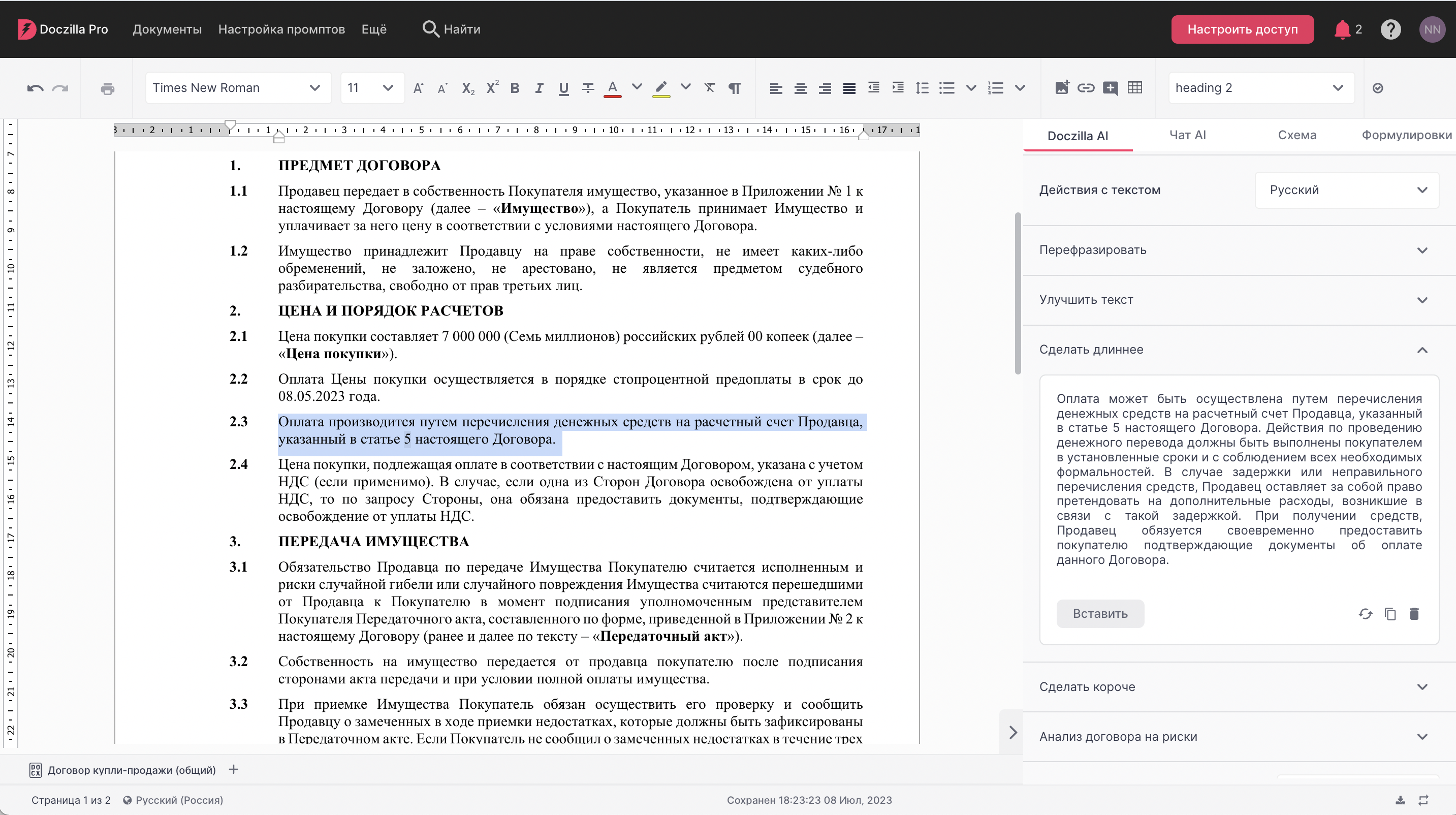This screenshot has height=815, width=1456.
Task: Click the download icon in status bar
Action: [1400, 800]
